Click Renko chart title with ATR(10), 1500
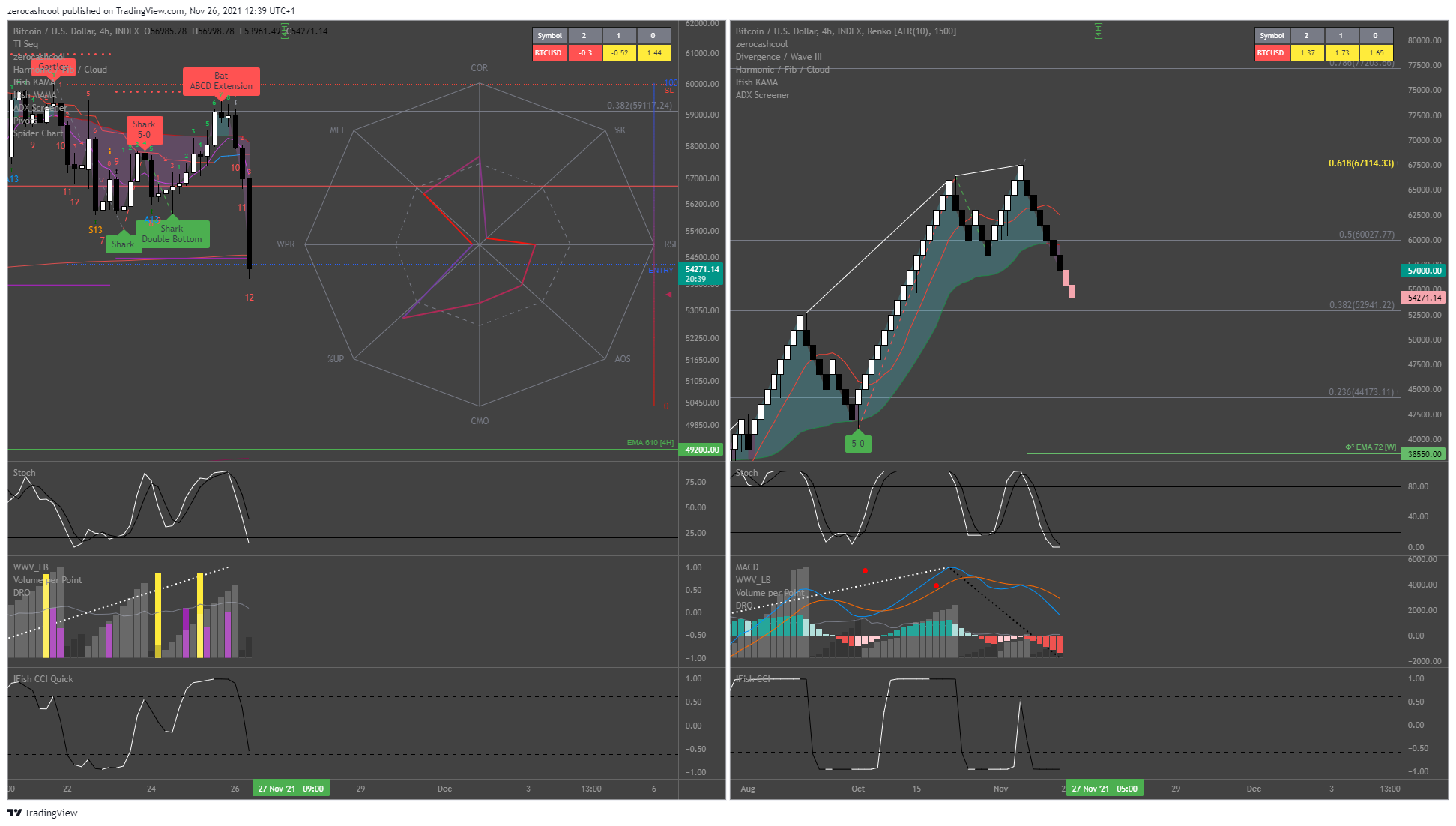Viewport: 1456px width, 826px height. click(x=845, y=31)
